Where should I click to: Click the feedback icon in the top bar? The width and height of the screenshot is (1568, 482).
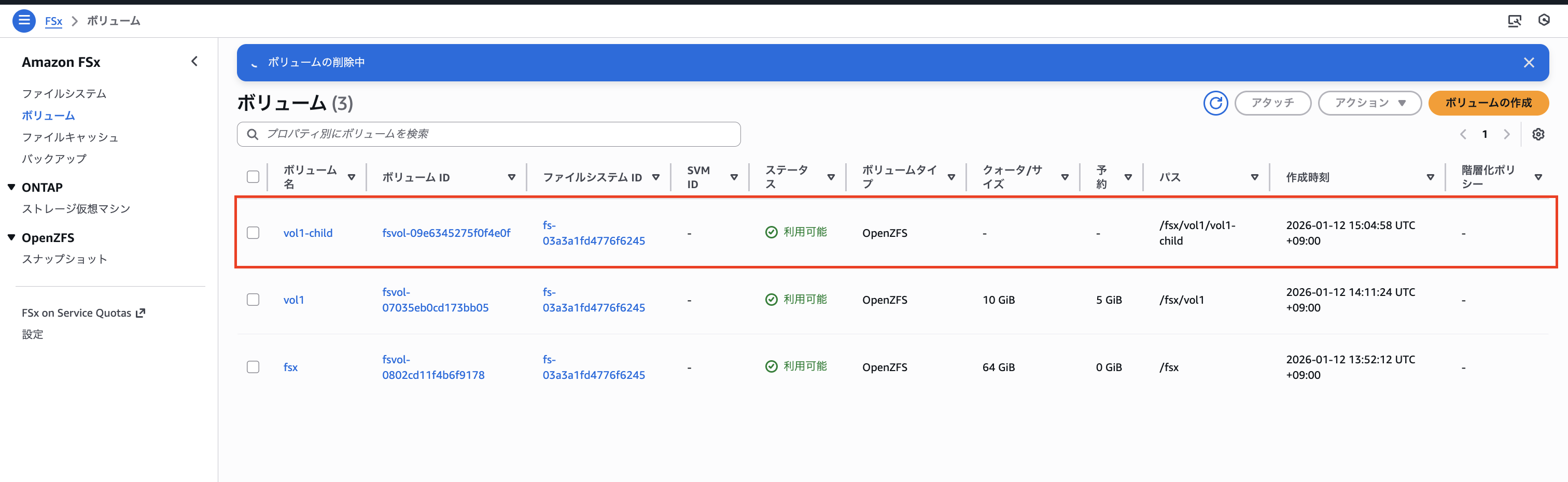(x=1515, y=20)
